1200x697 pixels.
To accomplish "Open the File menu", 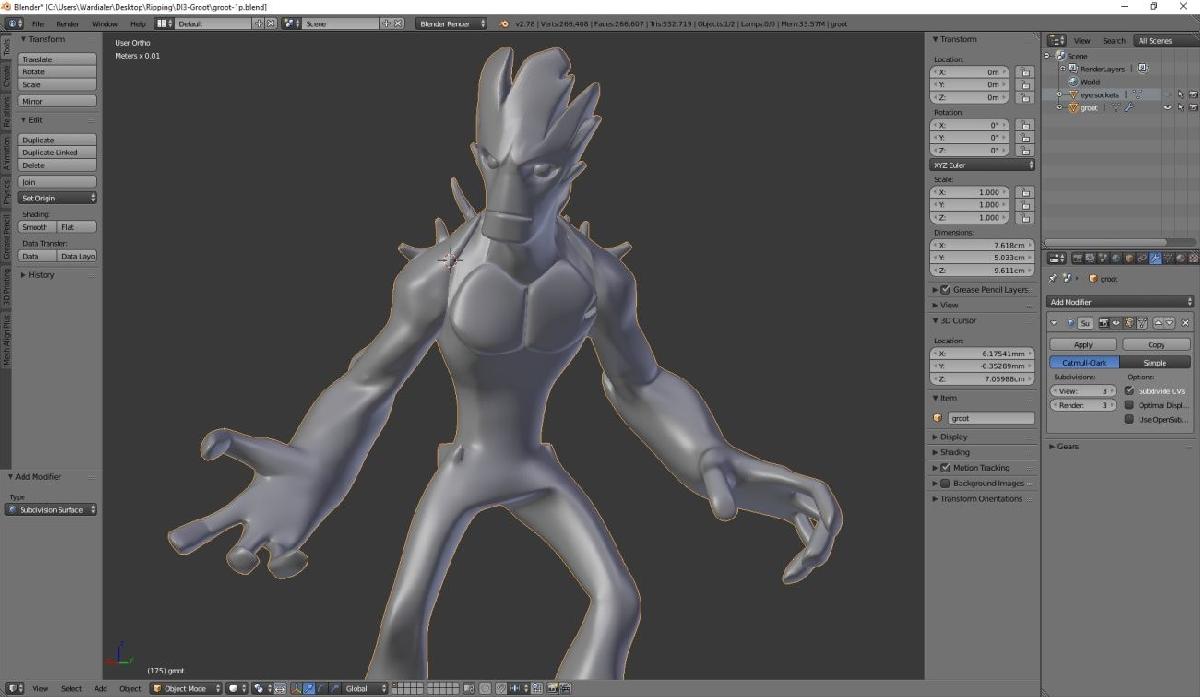I will [x=38, y=23].
